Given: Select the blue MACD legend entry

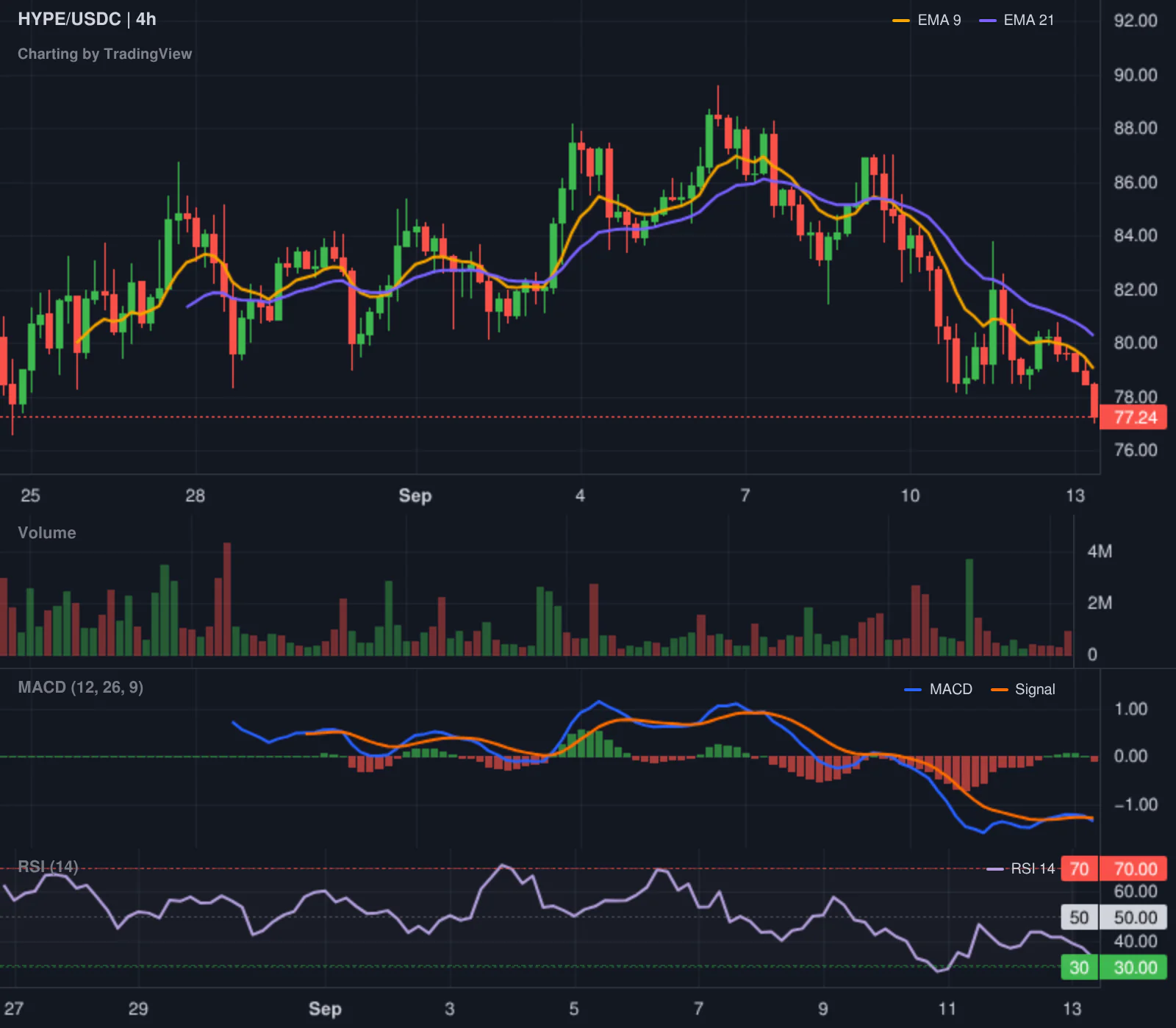Looking at the screenshot, I should [x=939, y=689].
